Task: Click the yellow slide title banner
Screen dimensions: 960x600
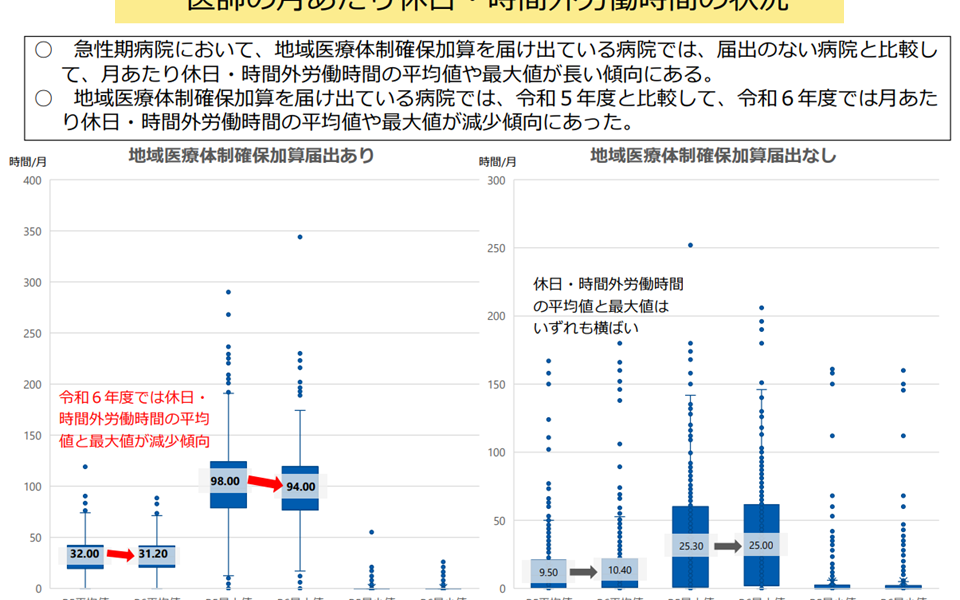Action: click(x=479, y=8)
